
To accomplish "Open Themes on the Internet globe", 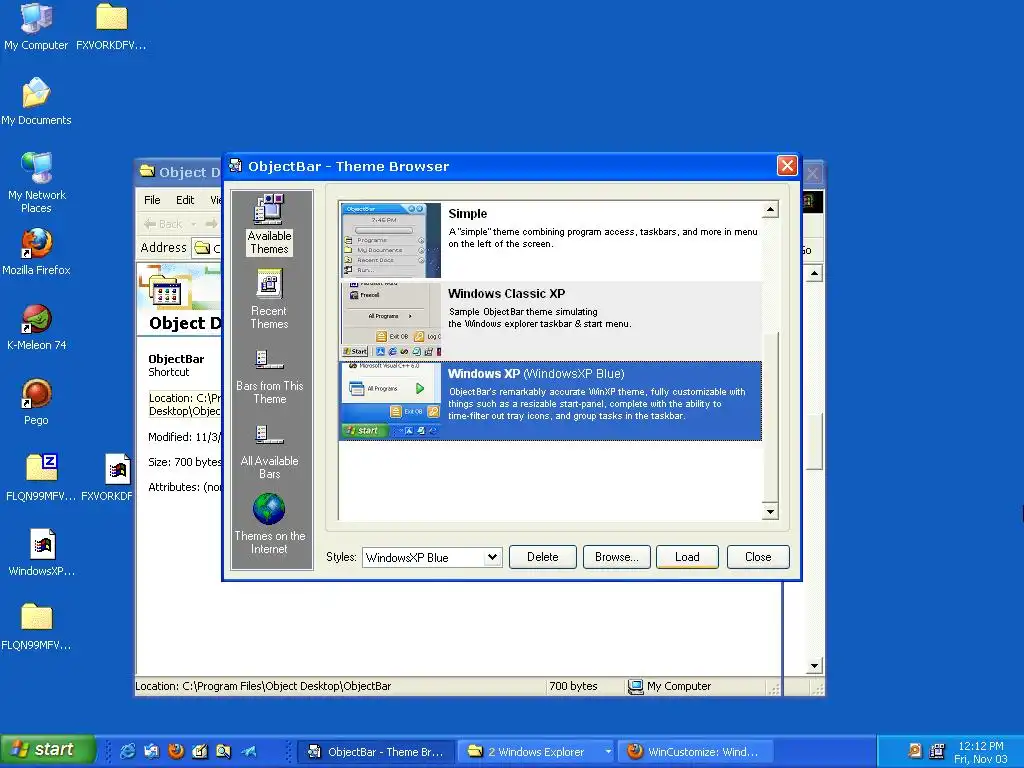I will [269, 524].
